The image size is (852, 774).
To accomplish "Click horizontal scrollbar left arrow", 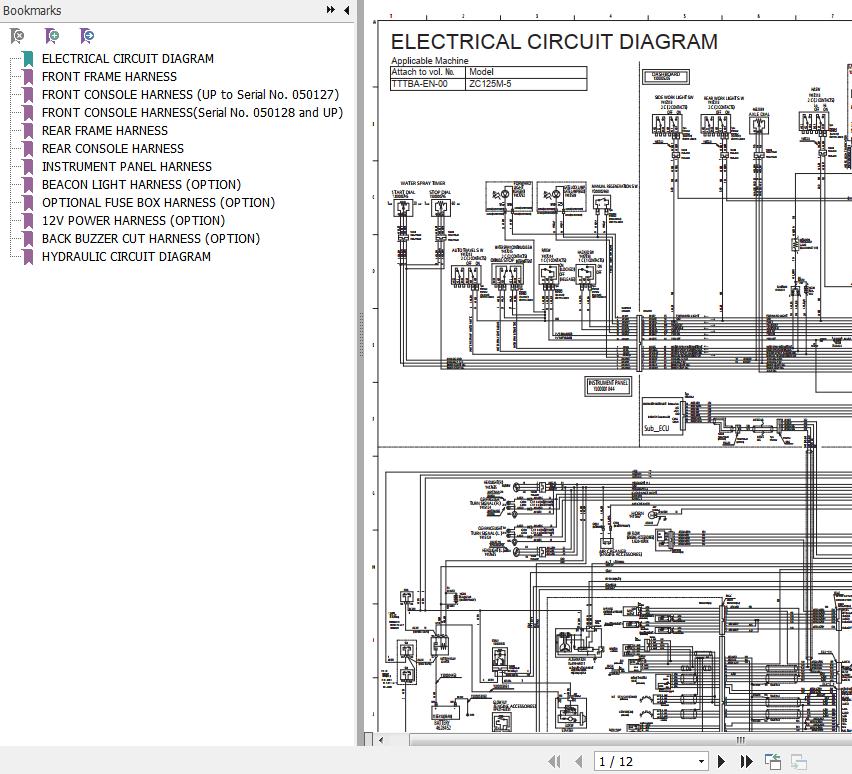I will [x=381, y=740].
